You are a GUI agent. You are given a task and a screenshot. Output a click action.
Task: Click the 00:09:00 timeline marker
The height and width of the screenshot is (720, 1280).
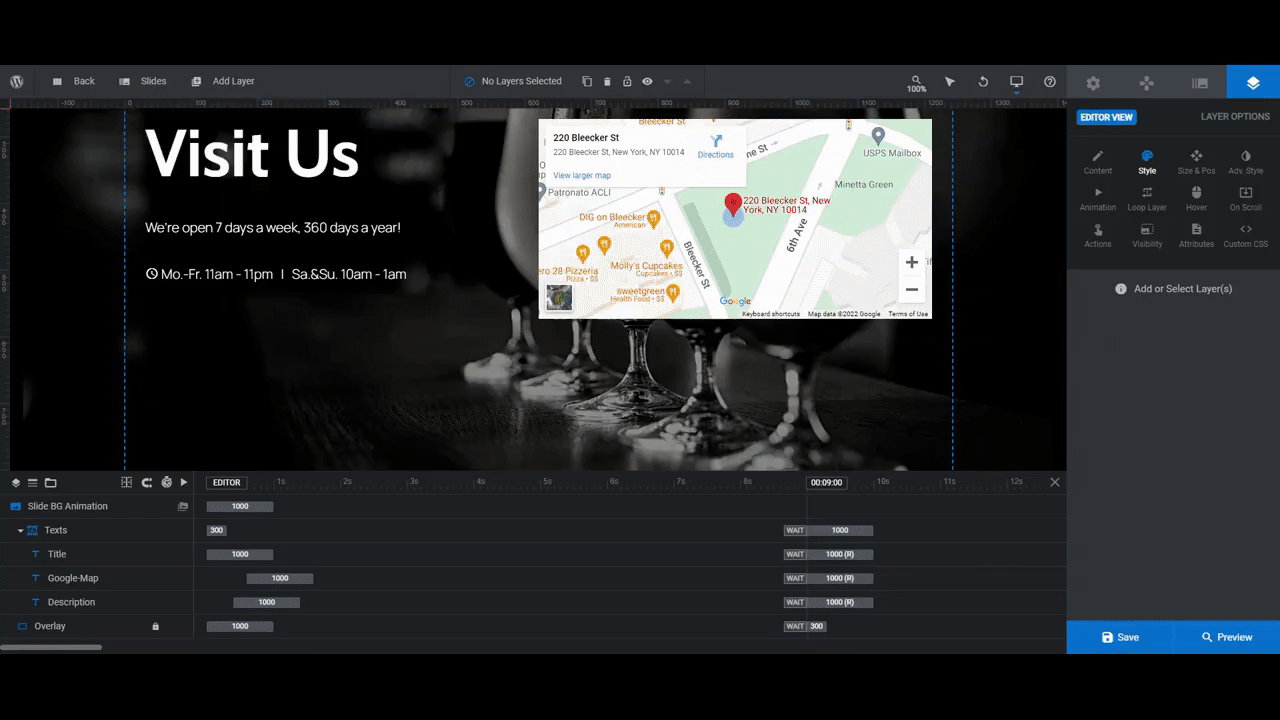click(x=826, y=482)
